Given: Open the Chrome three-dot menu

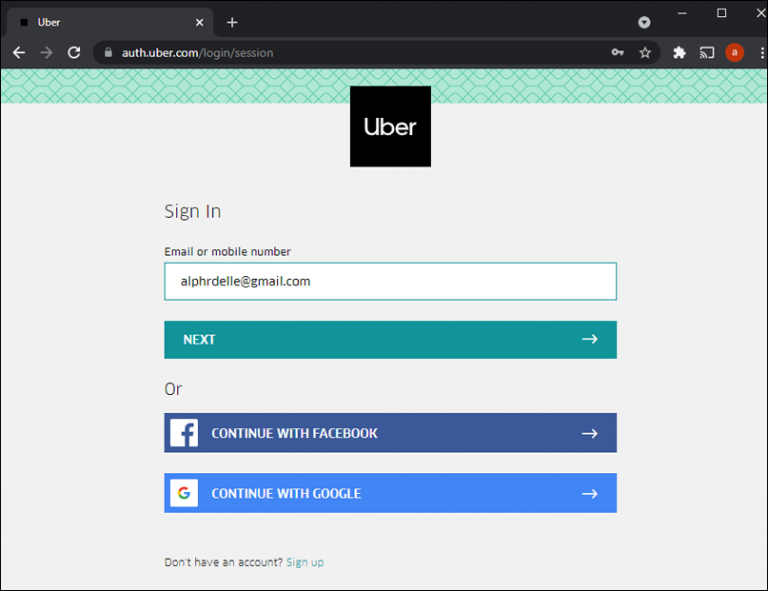Looking at the screenshot, I should [762, 52].
